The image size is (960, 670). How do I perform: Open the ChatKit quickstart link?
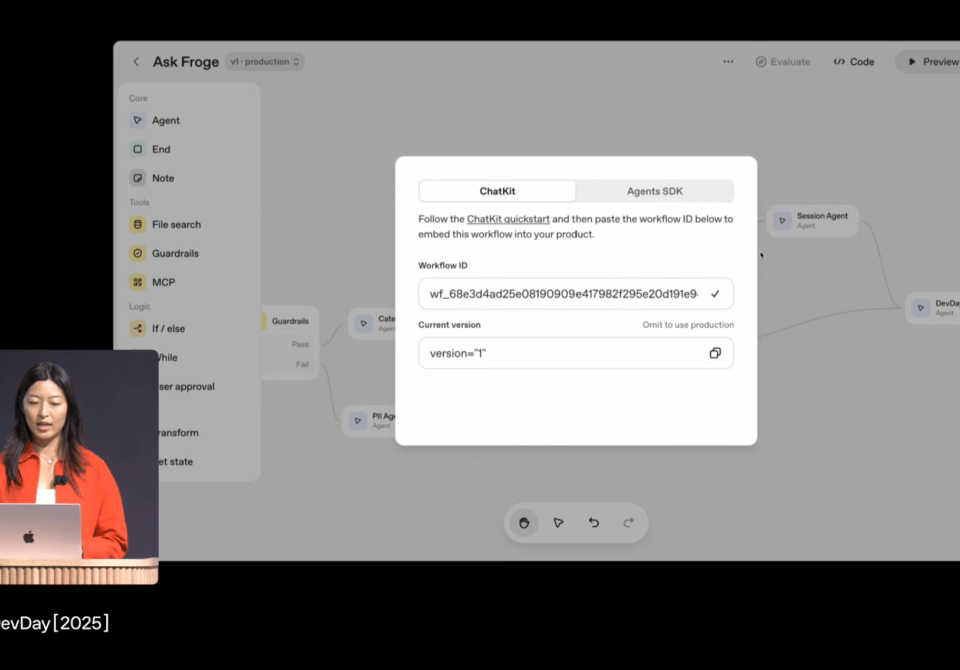point(509,218)
